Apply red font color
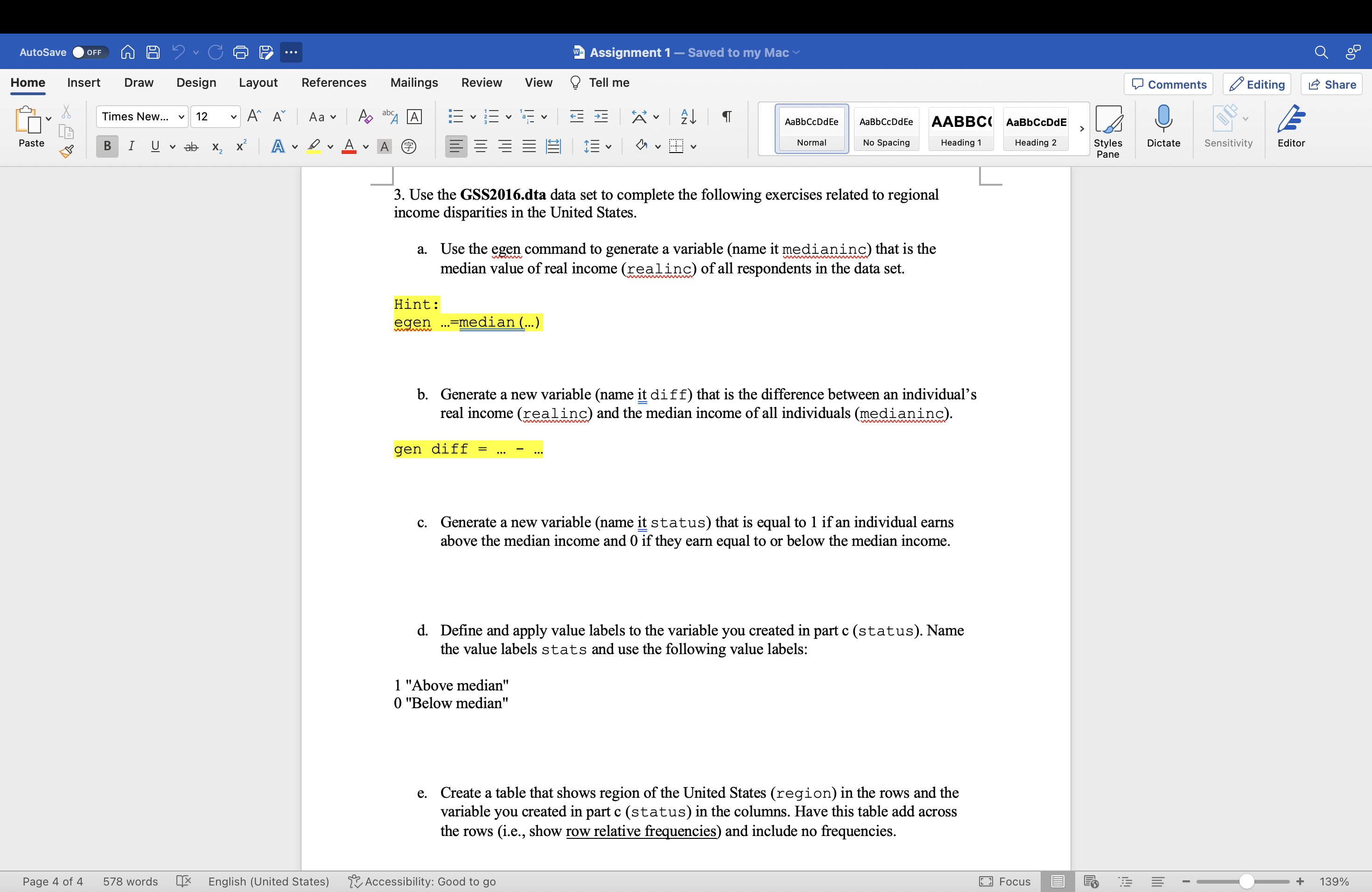This screenshot has height=892, width=1372. [349, 146]
